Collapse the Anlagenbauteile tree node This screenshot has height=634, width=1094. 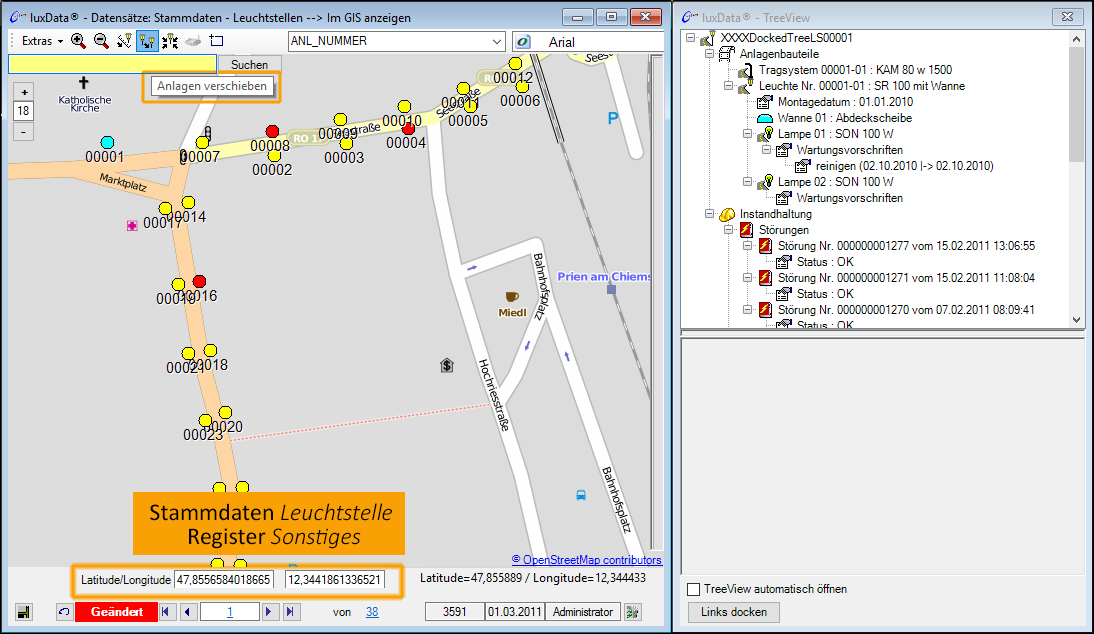pyautogui.click(x=709, y=54)
